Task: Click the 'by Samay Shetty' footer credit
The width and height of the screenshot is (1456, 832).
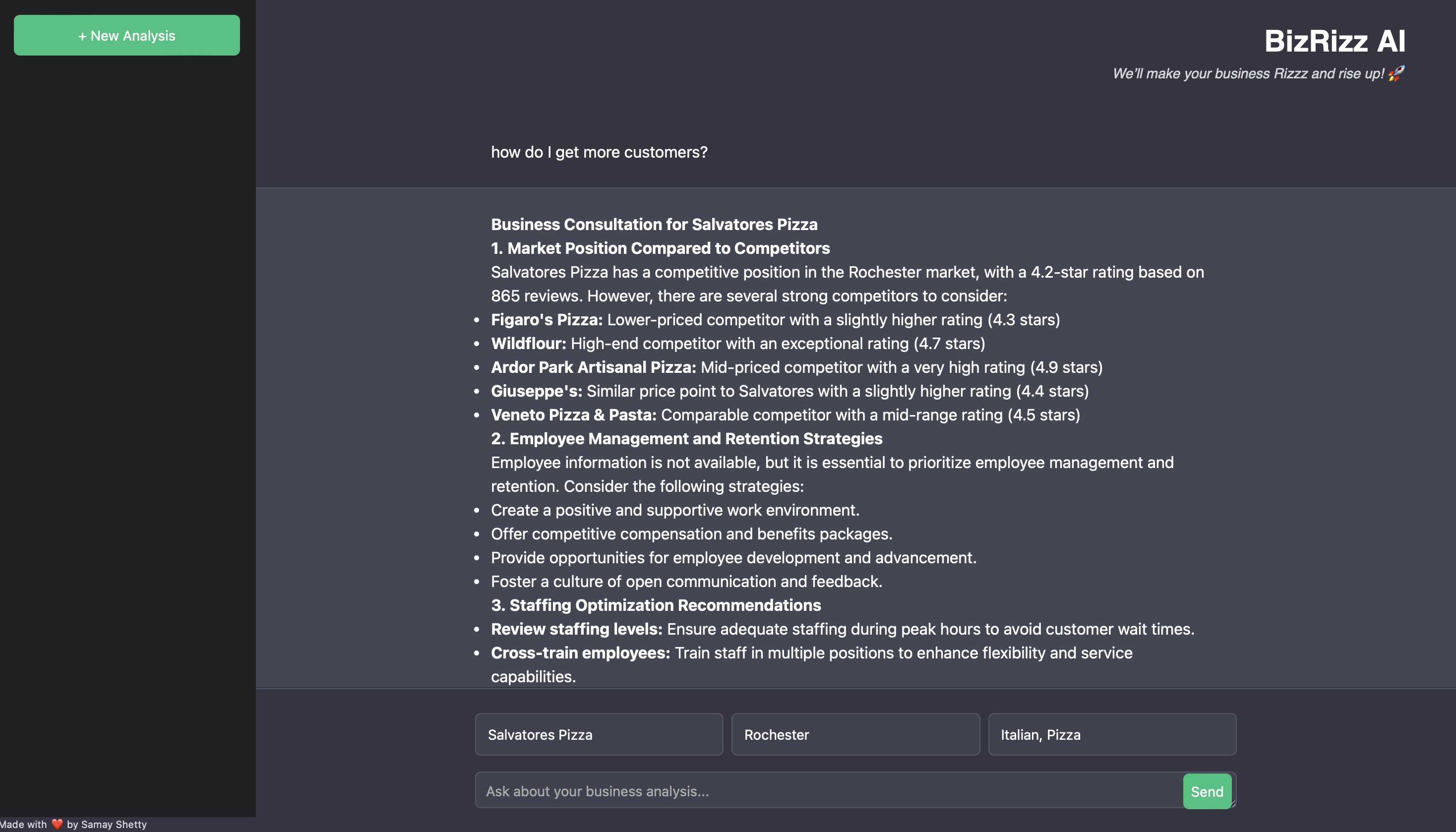Action: click(107, 824)
